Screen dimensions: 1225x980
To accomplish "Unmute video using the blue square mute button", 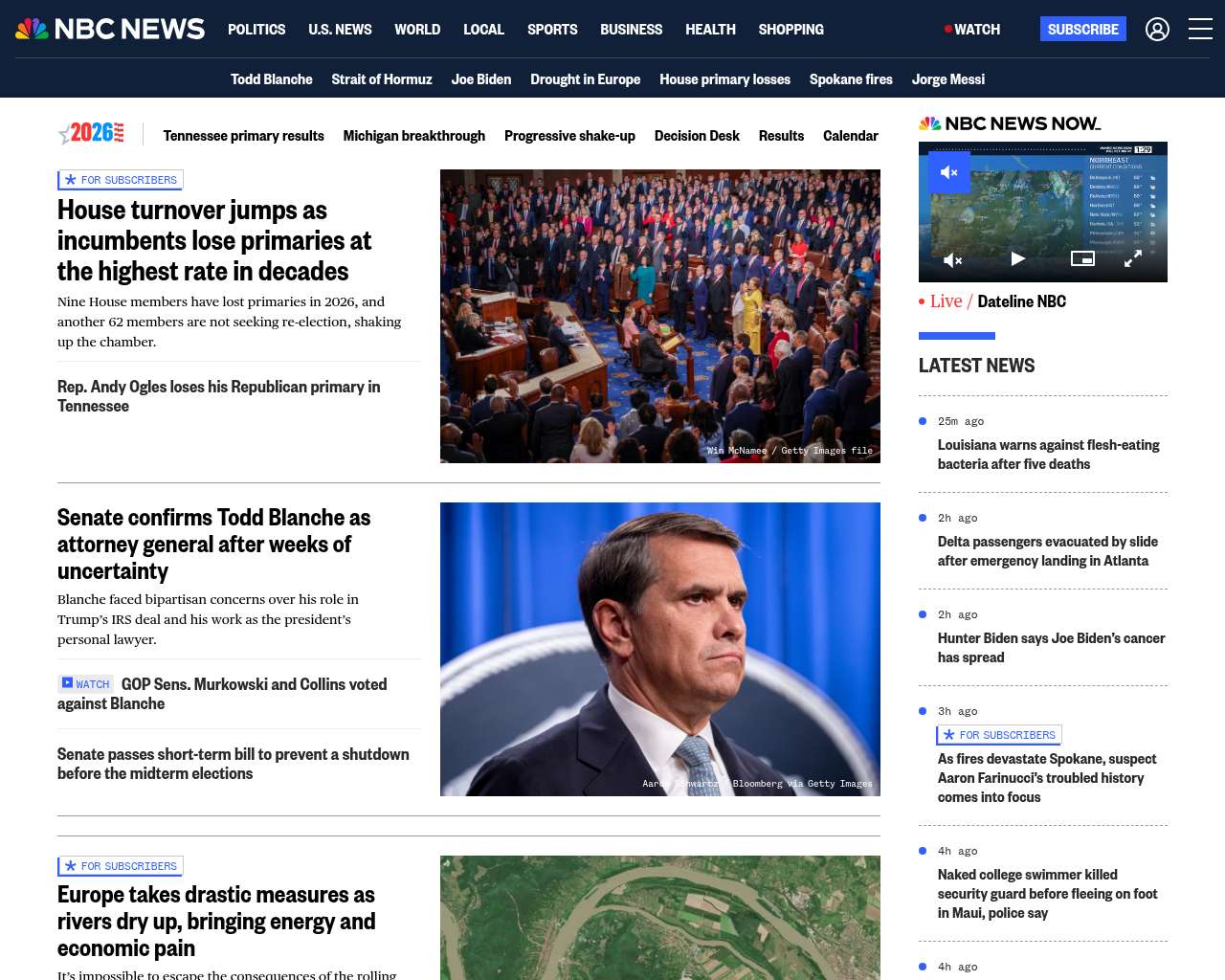I will [949, 172].
